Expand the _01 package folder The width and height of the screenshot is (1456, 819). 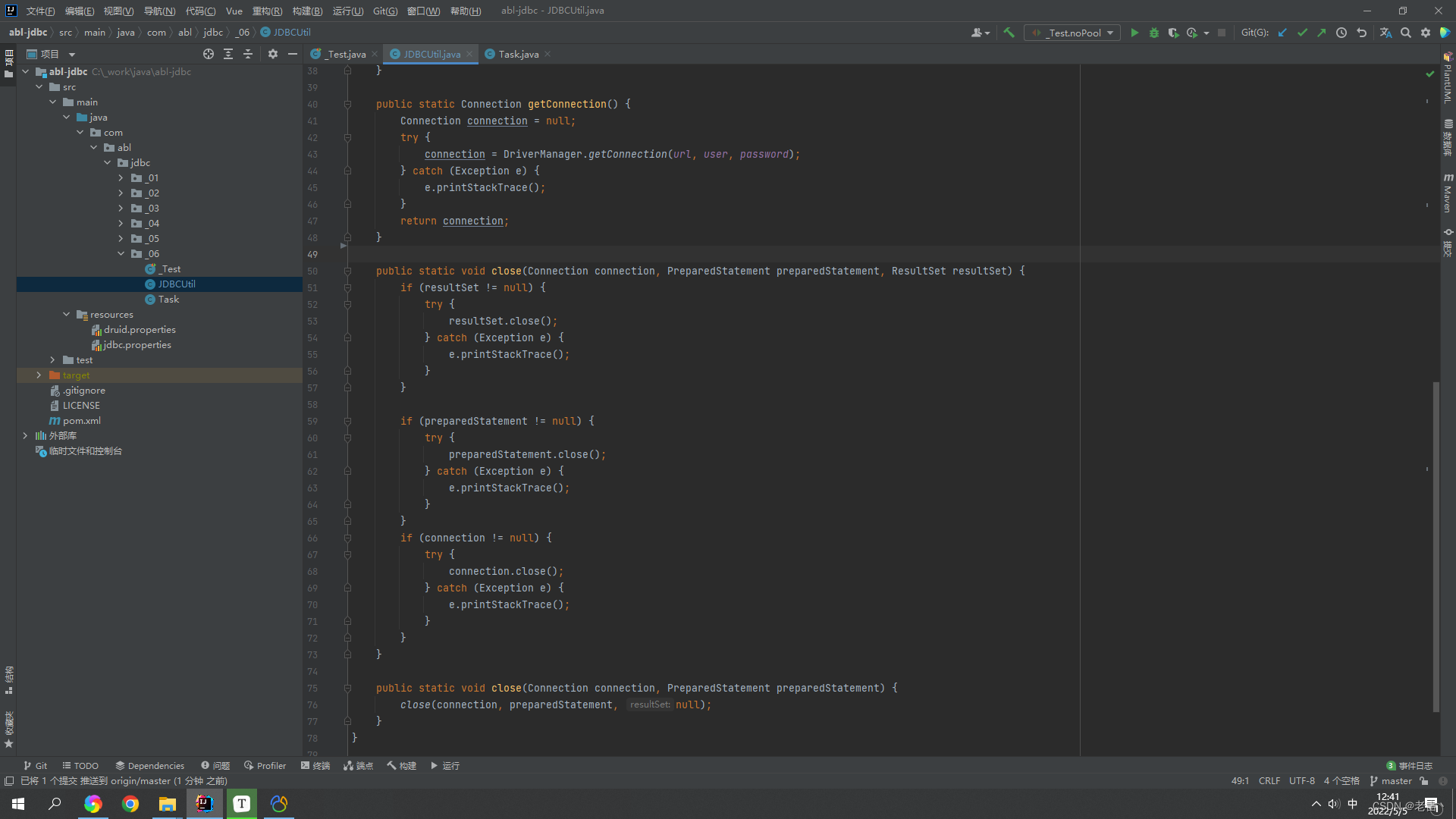pos(121,177)
